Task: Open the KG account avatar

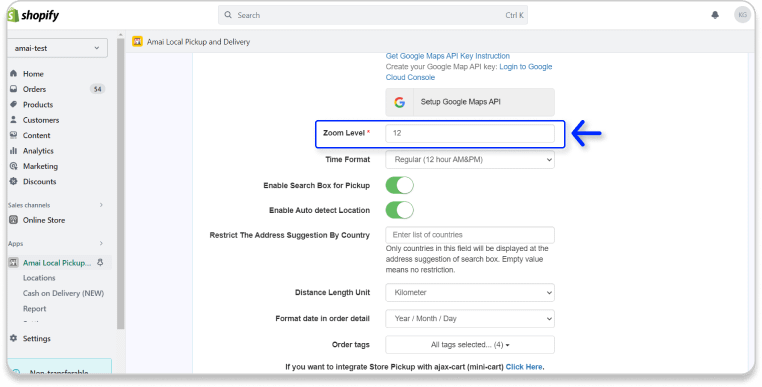Action: point(742,15)
